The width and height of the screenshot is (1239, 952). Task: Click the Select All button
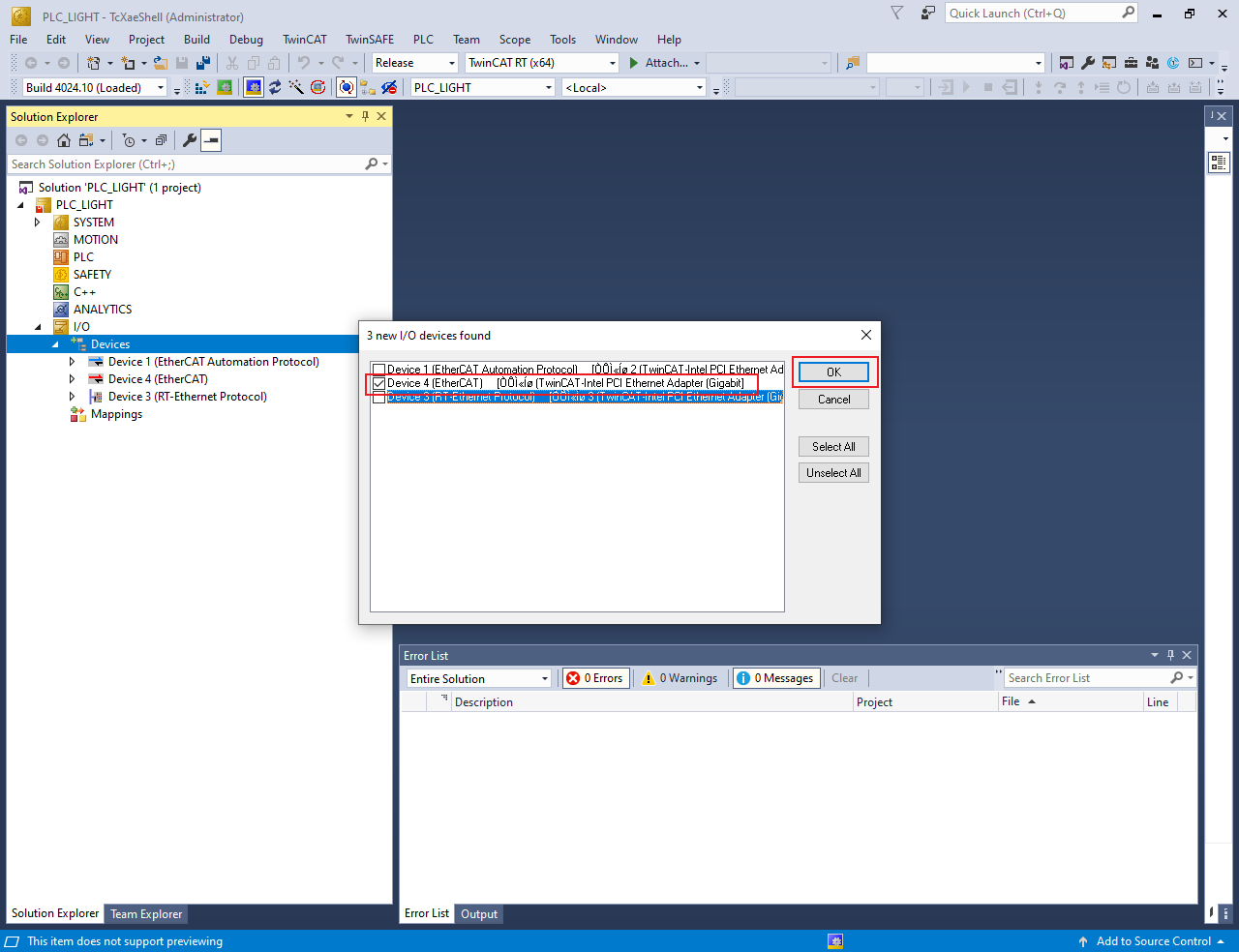833,447
